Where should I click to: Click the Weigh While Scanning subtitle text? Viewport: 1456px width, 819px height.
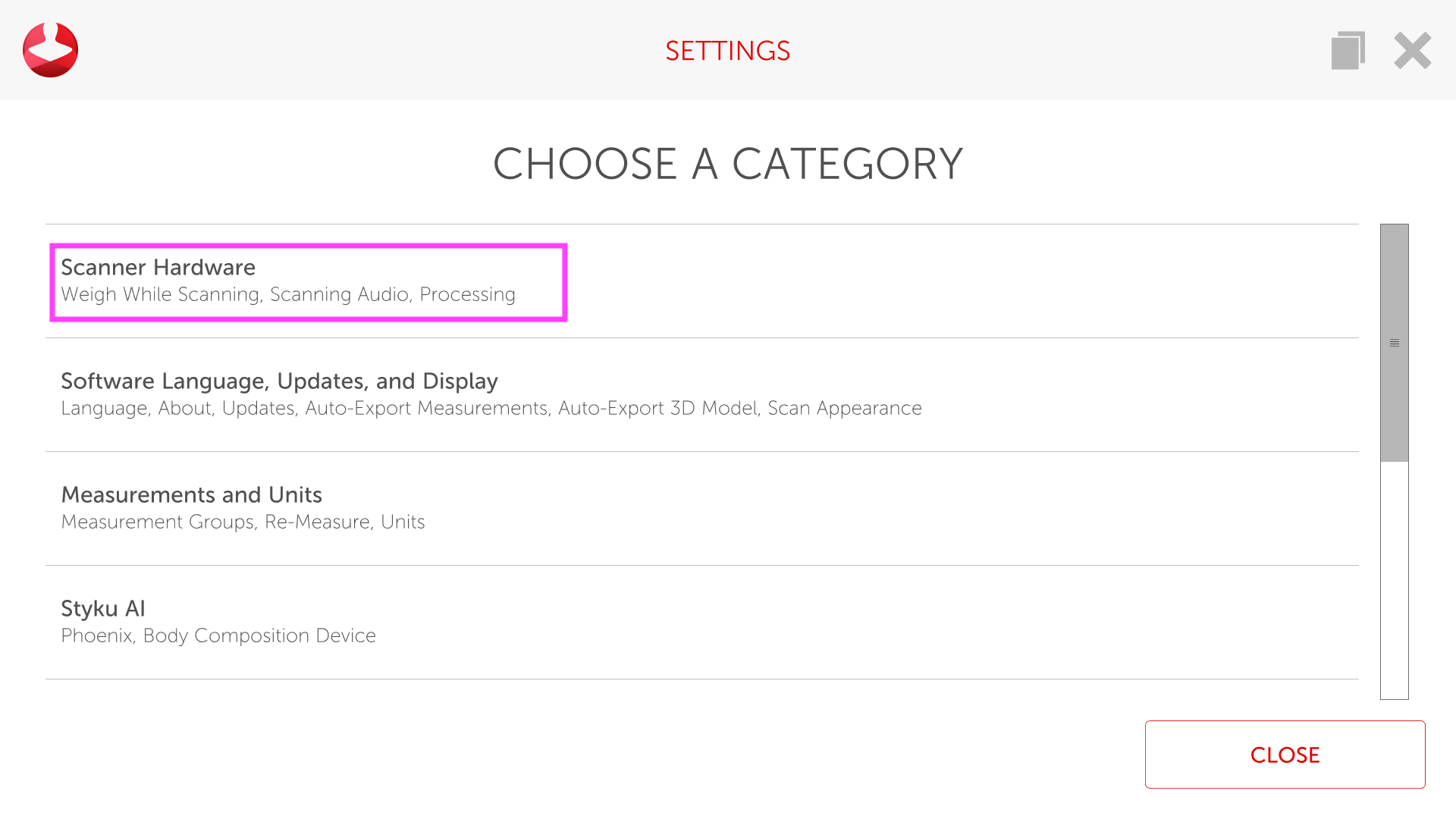[160, 295]
